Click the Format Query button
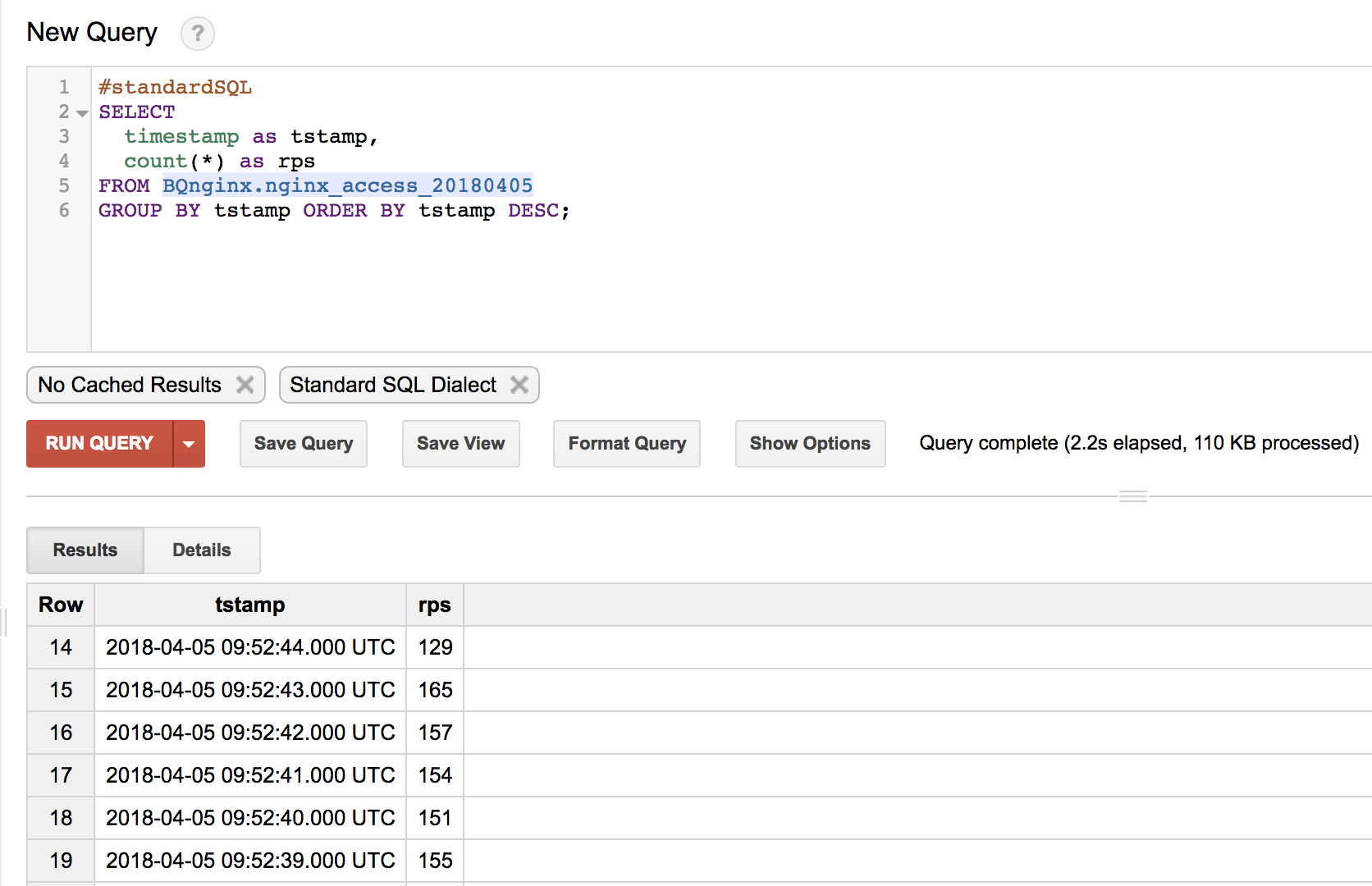 click(626, 444)
